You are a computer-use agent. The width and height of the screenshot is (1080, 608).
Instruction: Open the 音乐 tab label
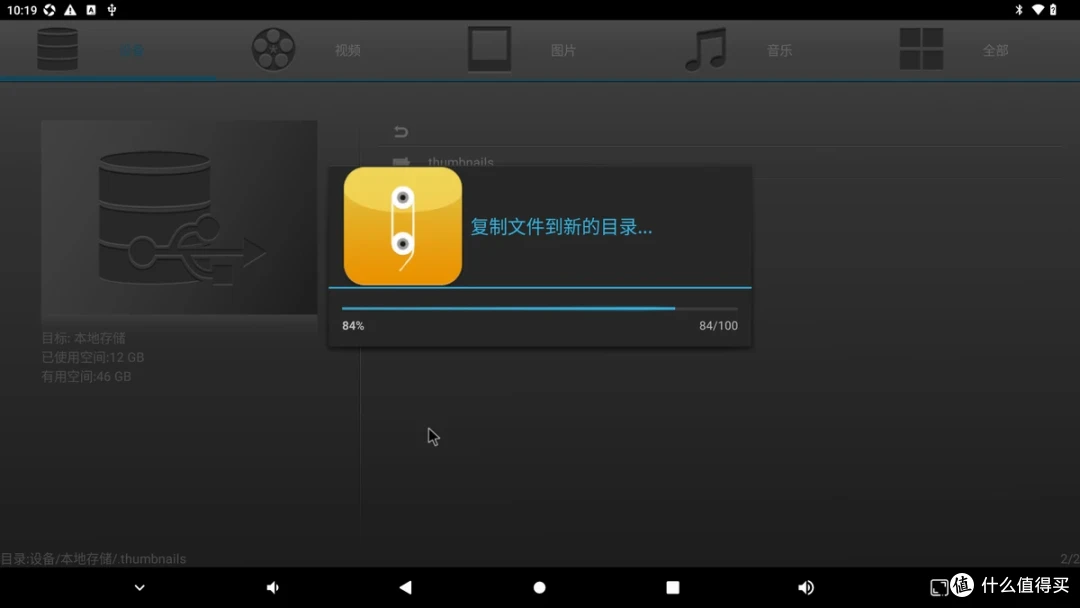pos(780,50)
